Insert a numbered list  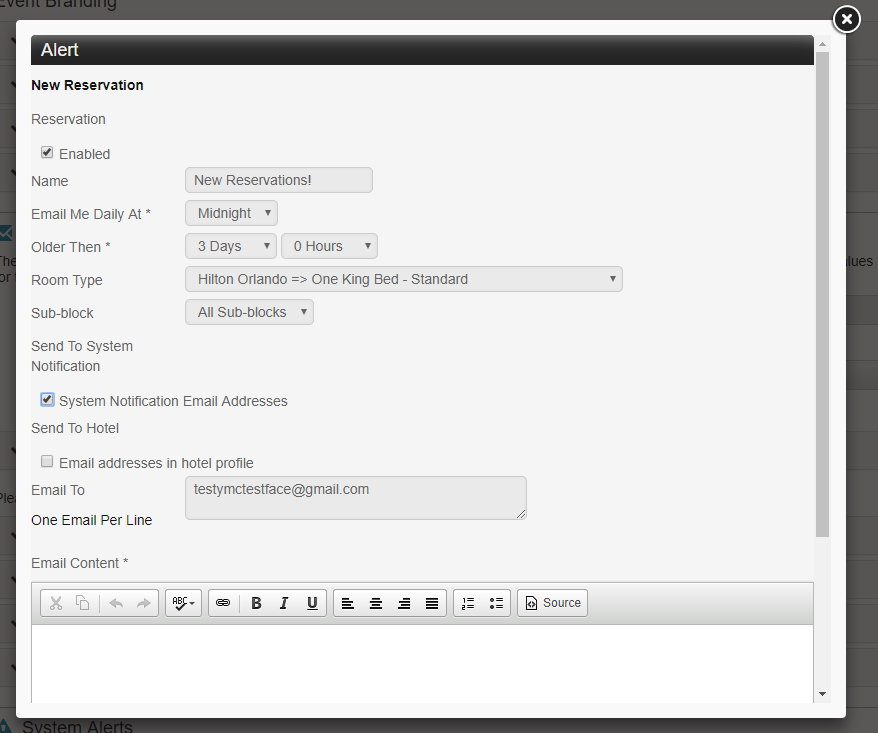coord(468,603)
